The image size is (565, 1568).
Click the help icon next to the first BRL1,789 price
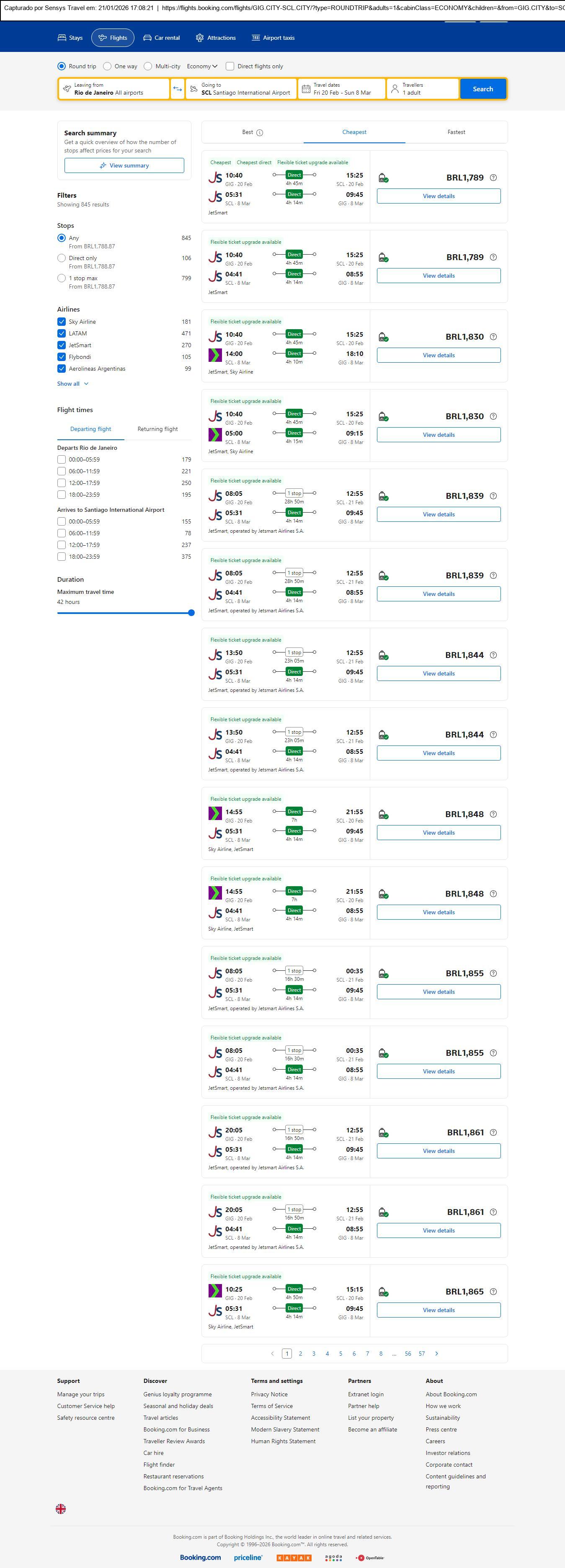pos(493,178)
